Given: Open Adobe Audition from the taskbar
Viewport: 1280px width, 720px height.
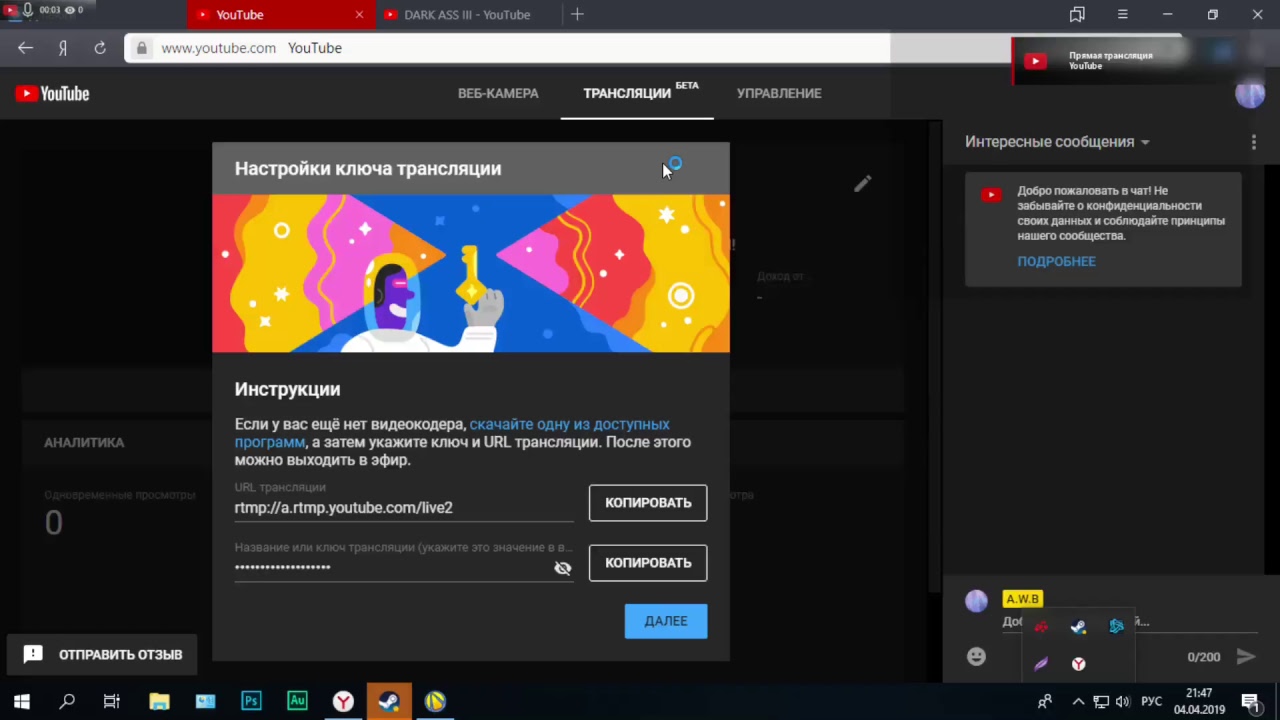Looking at the screenshot, I should pyautogui.click(x=297, y=701).
